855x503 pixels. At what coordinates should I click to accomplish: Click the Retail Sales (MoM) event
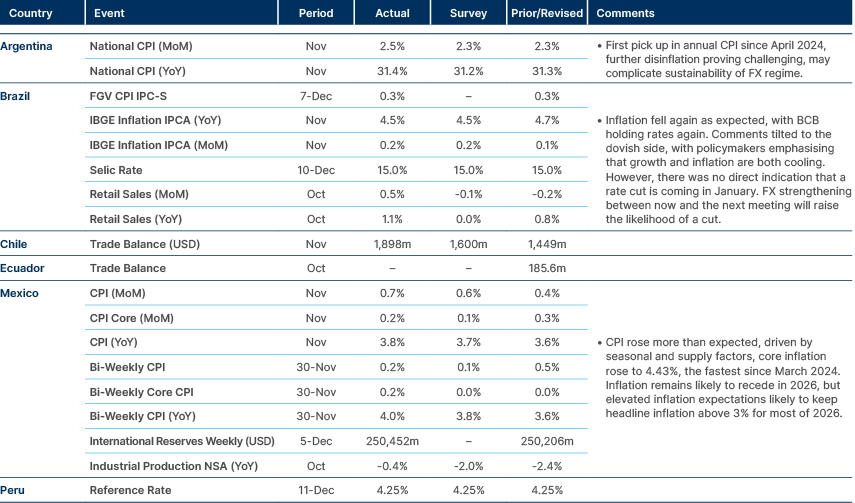coord(139,194)
